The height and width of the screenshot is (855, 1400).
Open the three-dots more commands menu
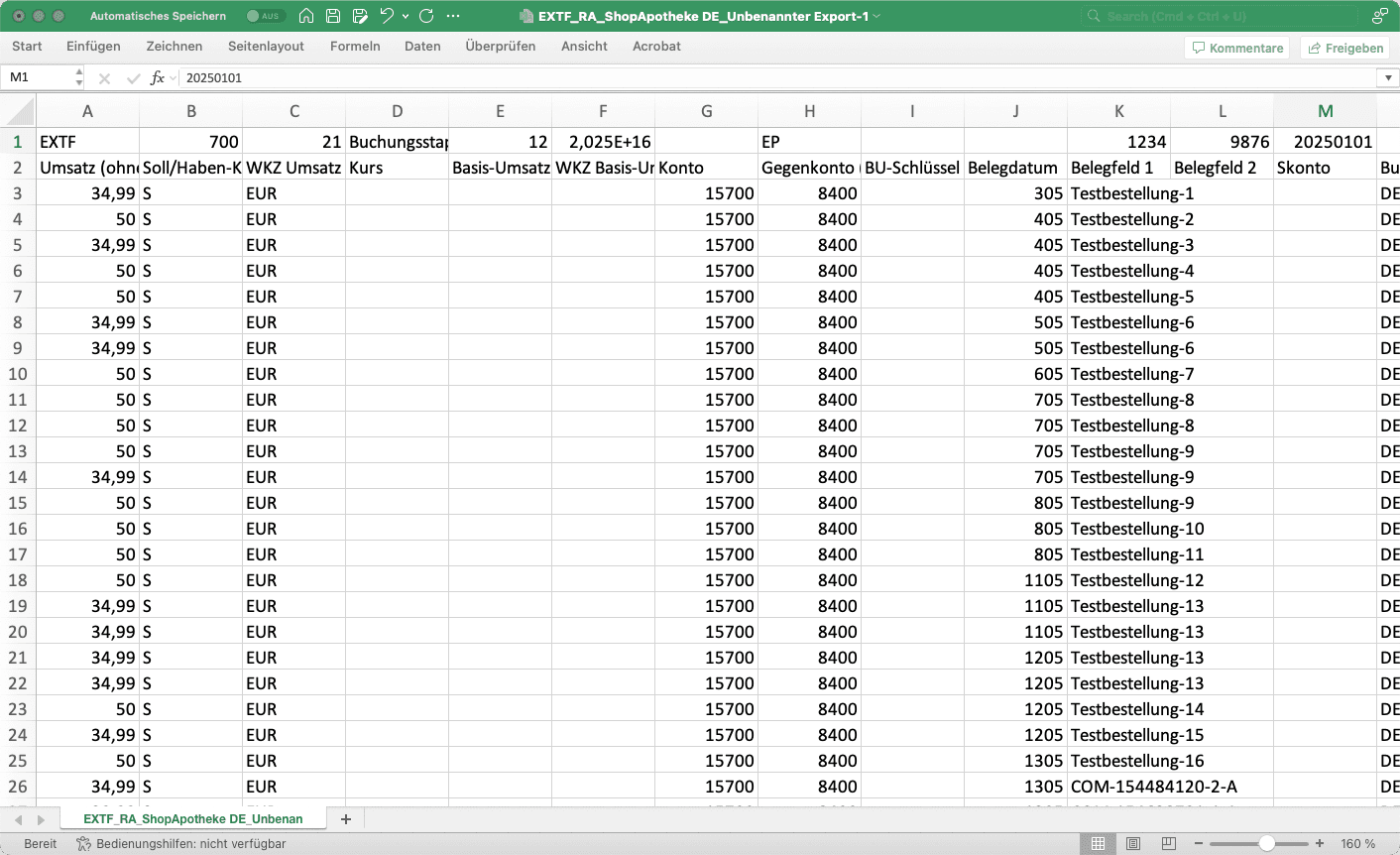pyautogui.click(x=453, y=16)
